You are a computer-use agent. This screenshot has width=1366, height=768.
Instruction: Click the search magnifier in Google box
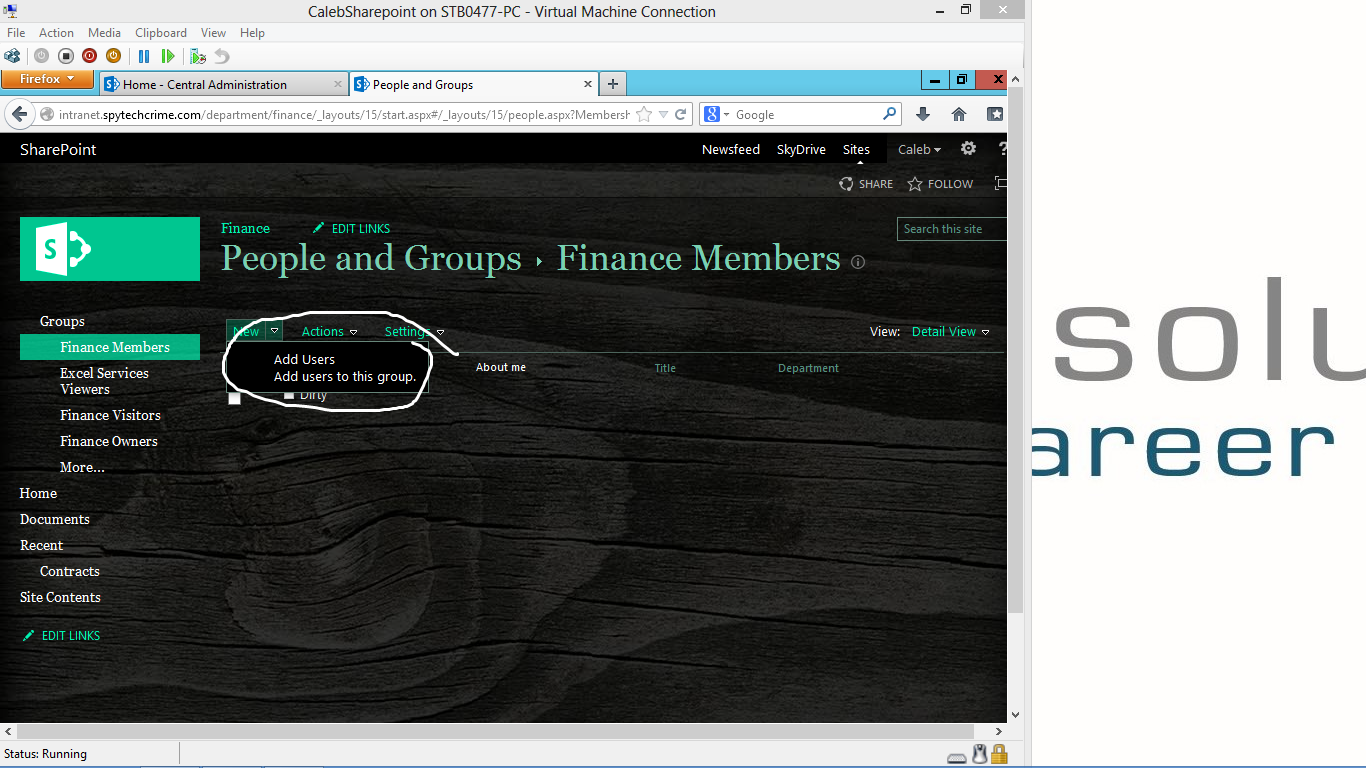point(889,114)
